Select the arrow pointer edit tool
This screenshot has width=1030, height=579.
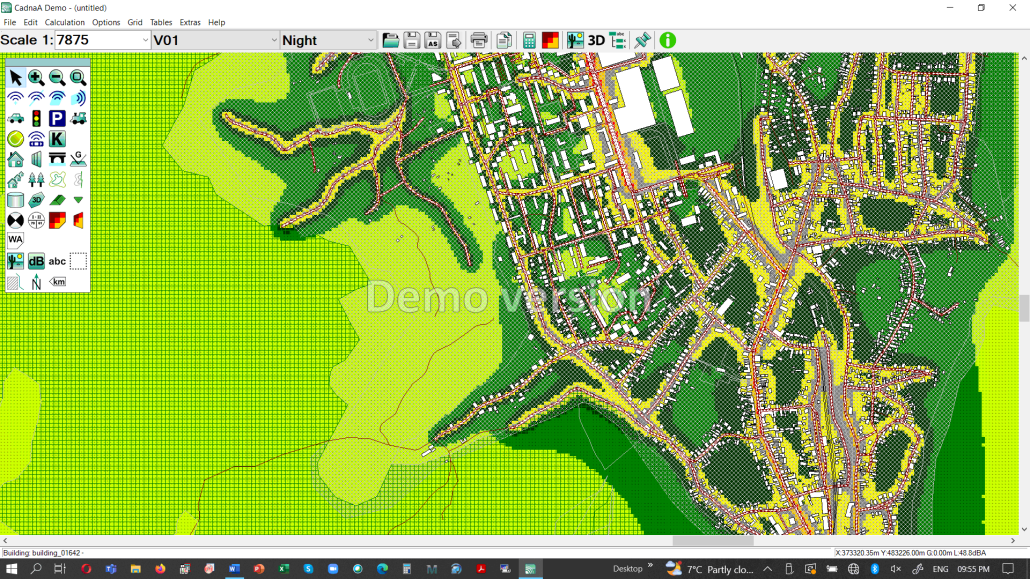pyautogui.click(x=15, y=77)
